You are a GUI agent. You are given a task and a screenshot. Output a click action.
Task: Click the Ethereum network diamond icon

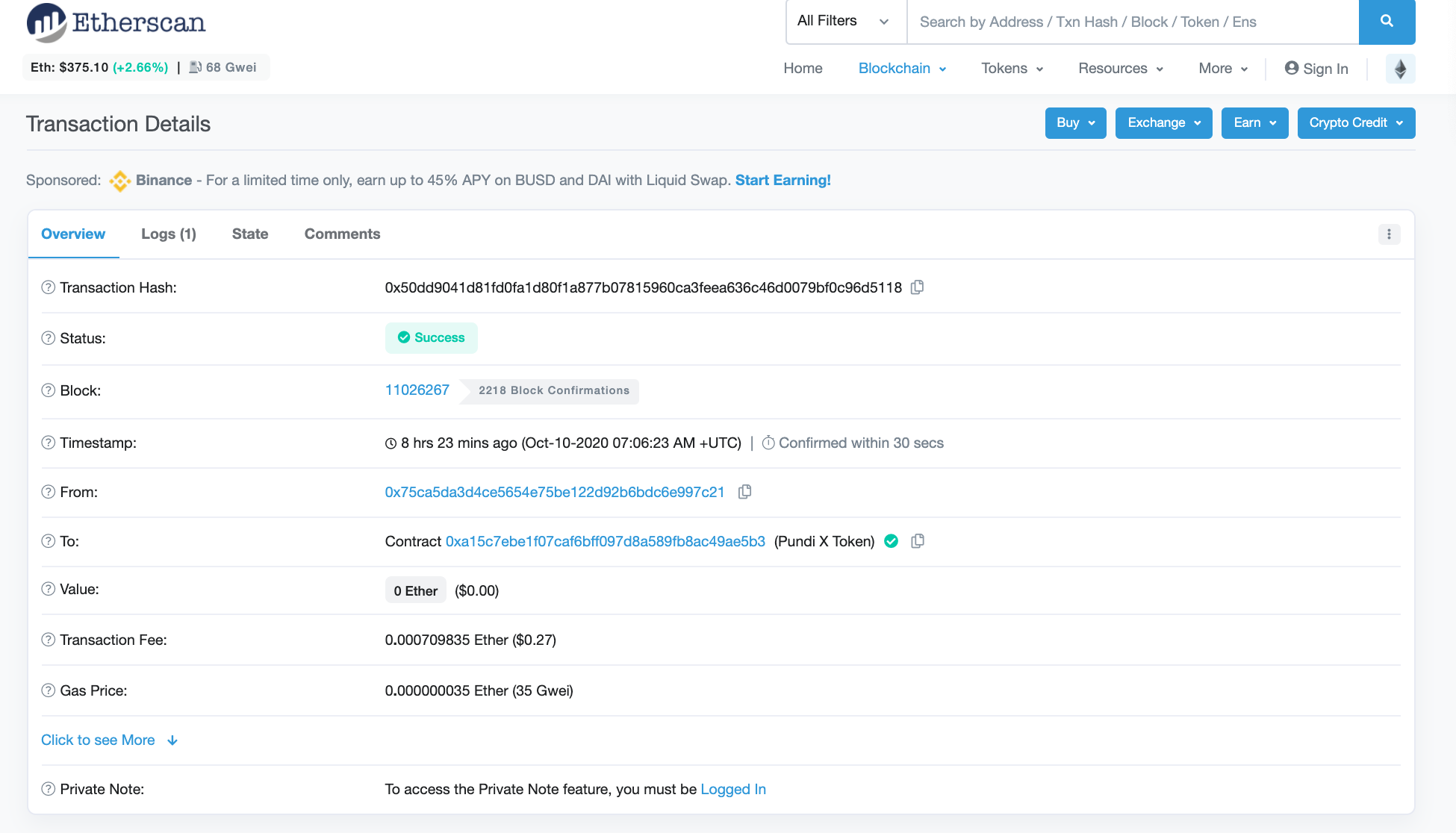click(x=1400, y=69)
